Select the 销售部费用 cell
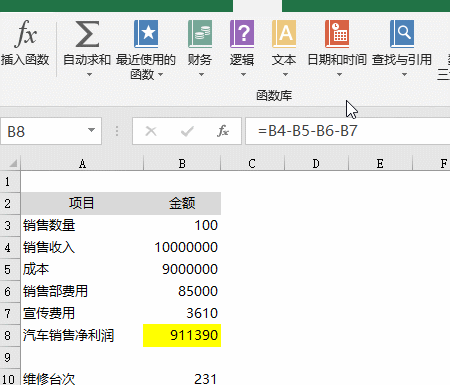The height and width of the screenshot is (385, 450). click(x=82, y=291)
